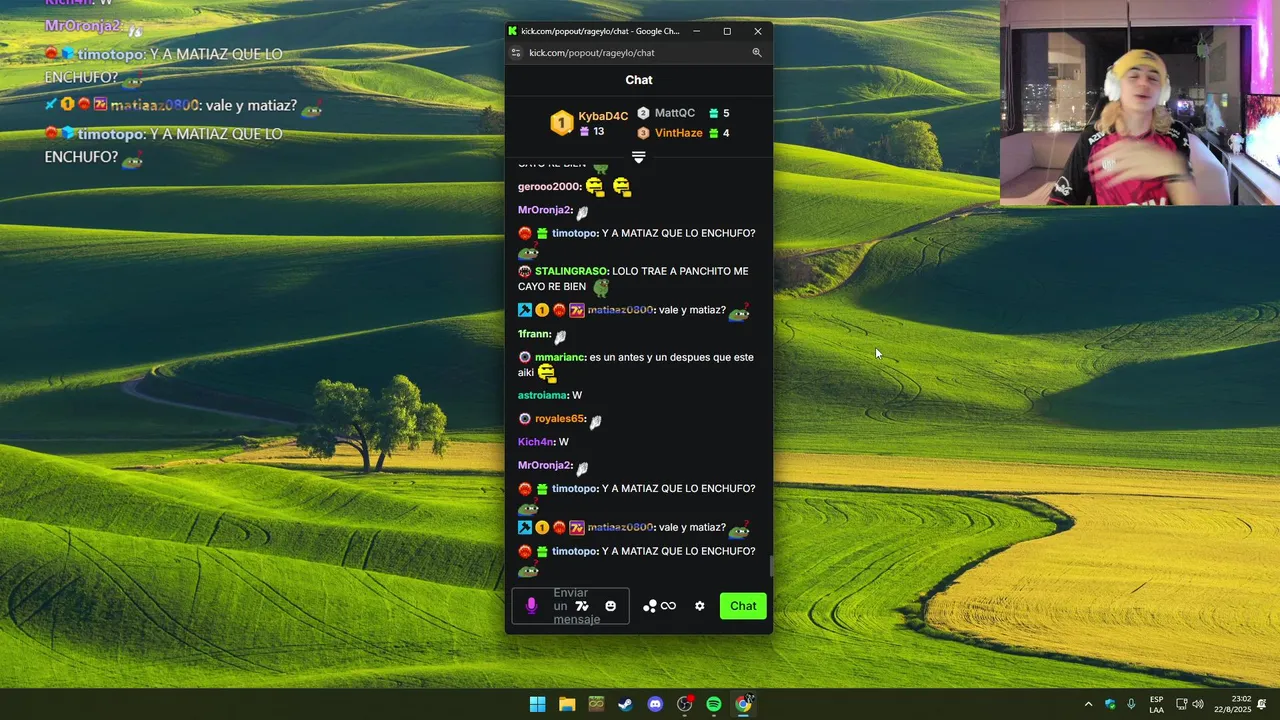The width and height of the screenshot is (1280, 720).
Task: Click username mmarianc in chat
Action: pos(559,357)
